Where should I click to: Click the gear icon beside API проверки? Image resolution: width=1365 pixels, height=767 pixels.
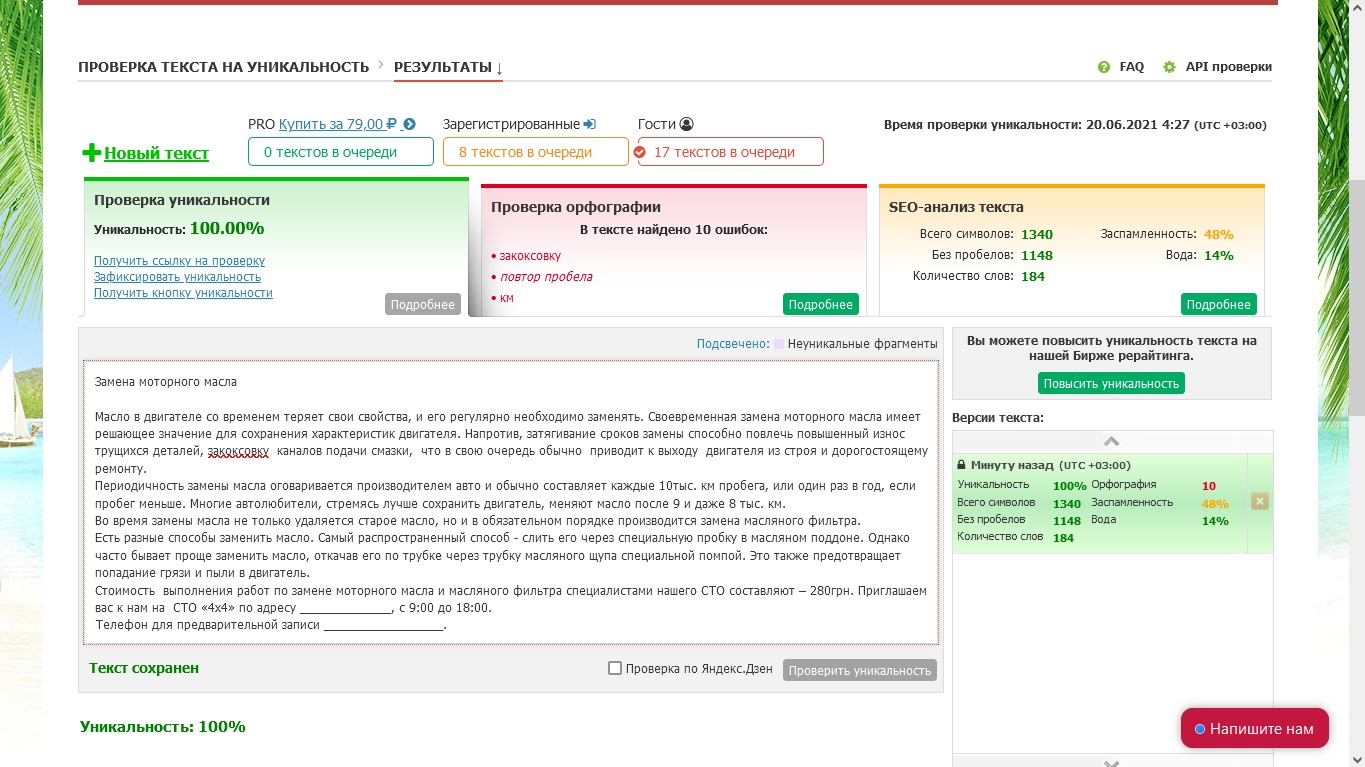point(1169,67)
